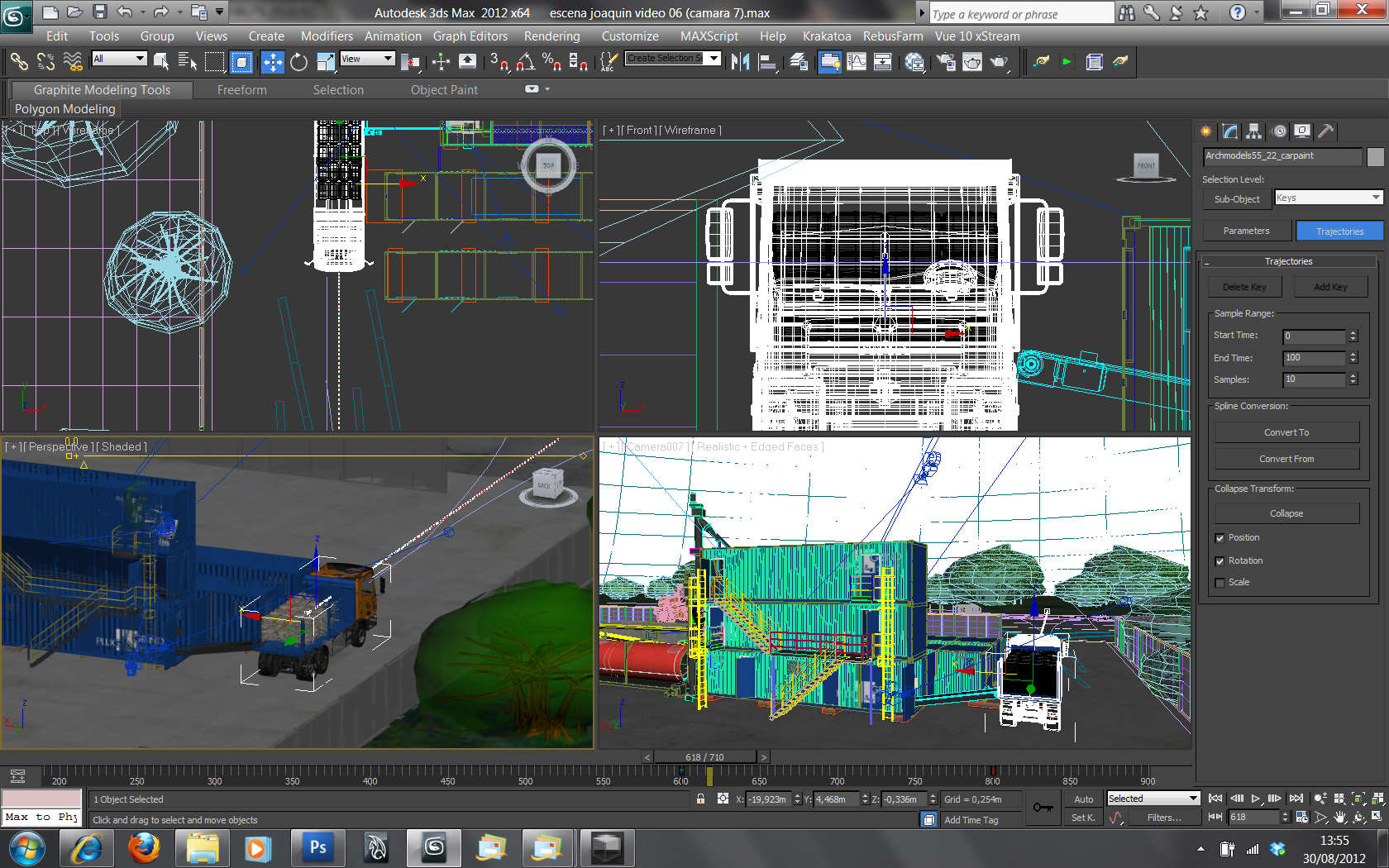Click the Convert To button
The height and width of the screenshot is (868, 1389).
(x=1286, y=432)
